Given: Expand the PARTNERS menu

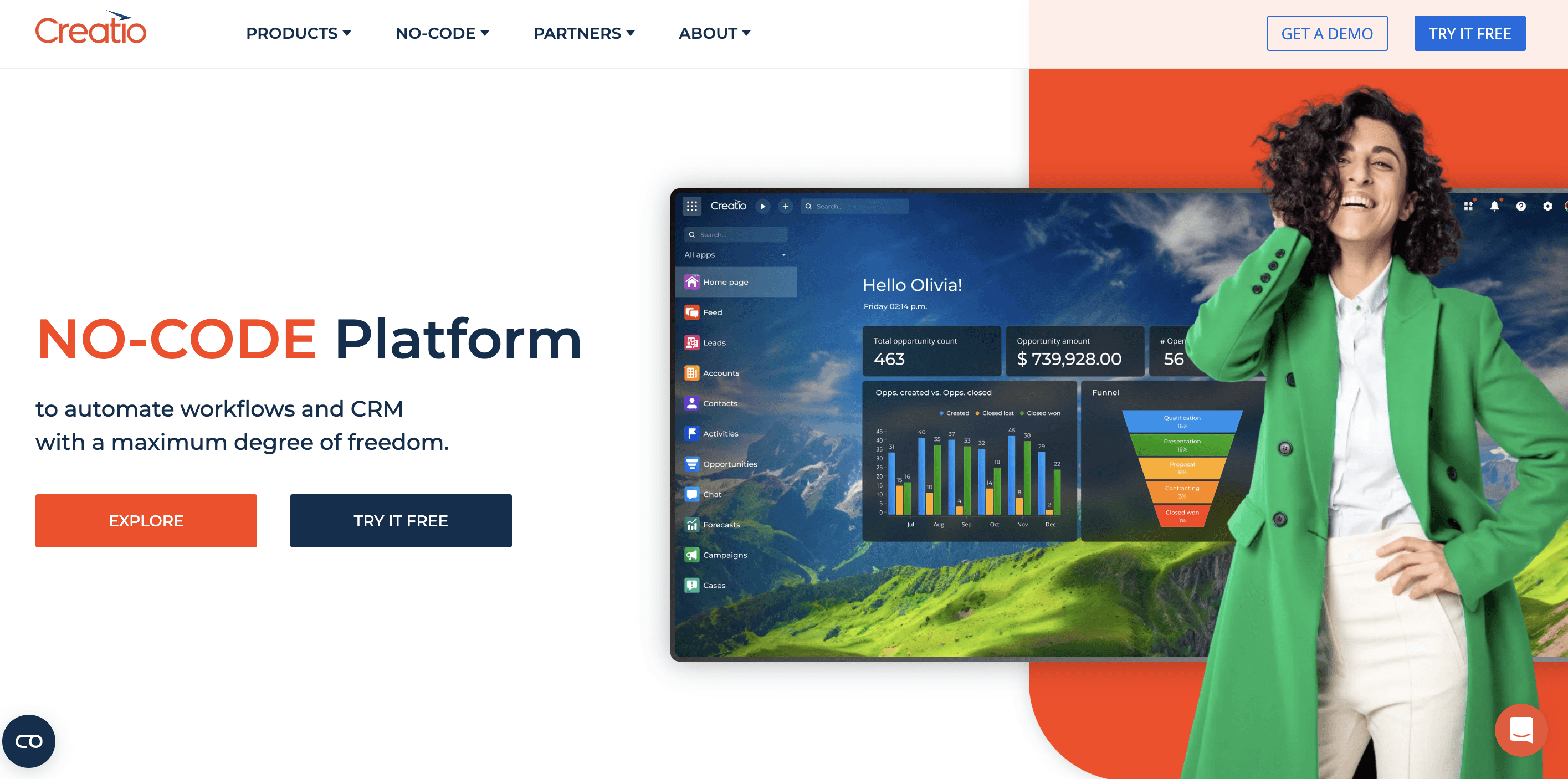Looking at the screenshot, I should [584, 33].
